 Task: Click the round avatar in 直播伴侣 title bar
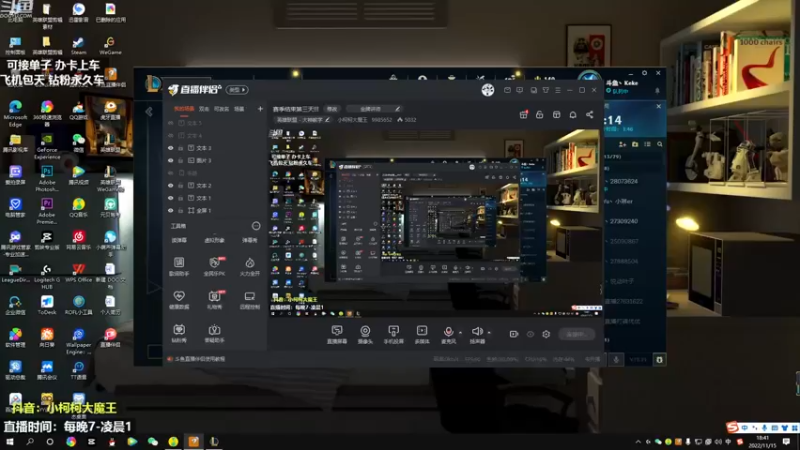click(488, 90)
